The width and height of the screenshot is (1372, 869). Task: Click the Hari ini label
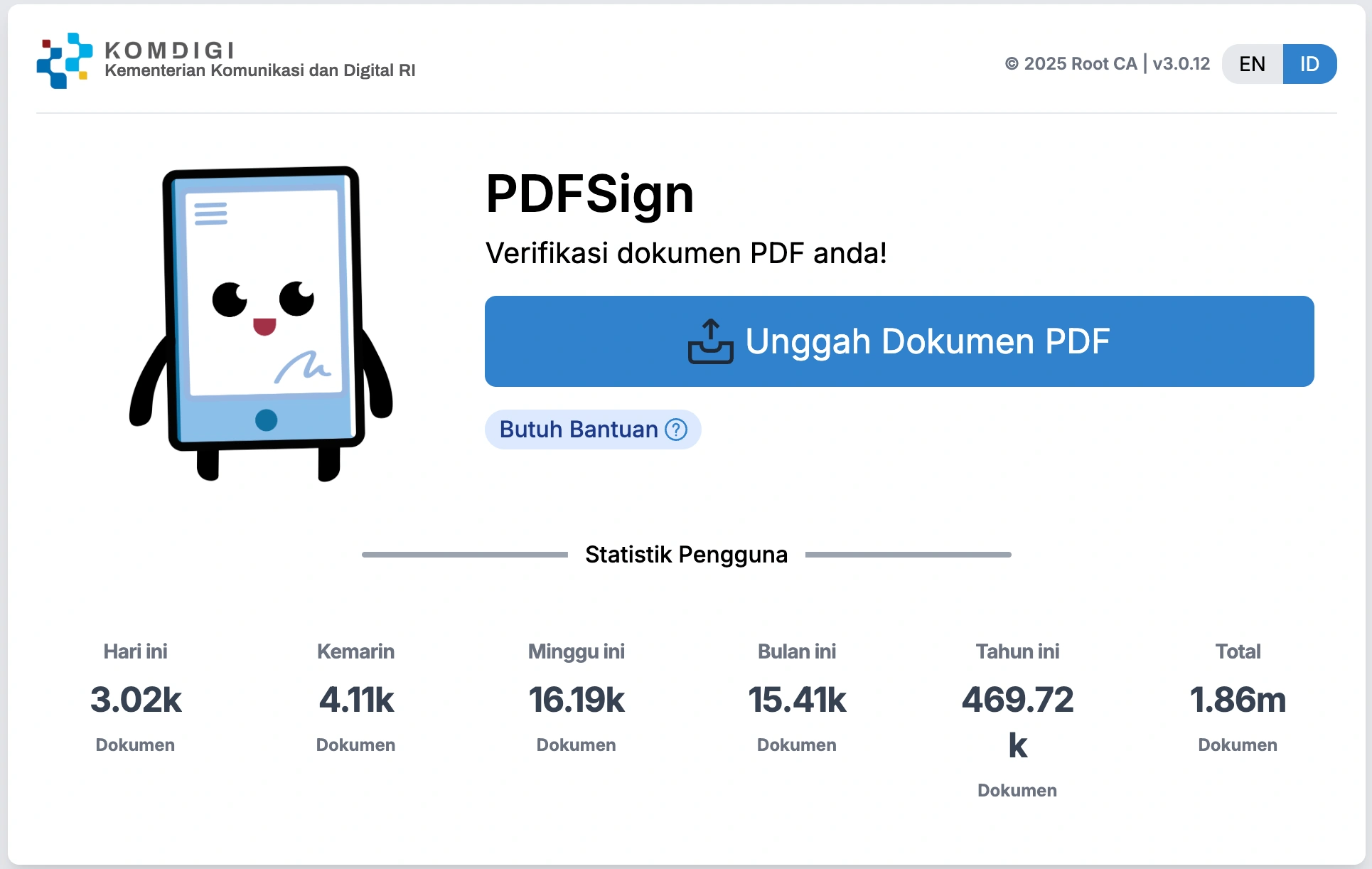click(x=135, y=651)
